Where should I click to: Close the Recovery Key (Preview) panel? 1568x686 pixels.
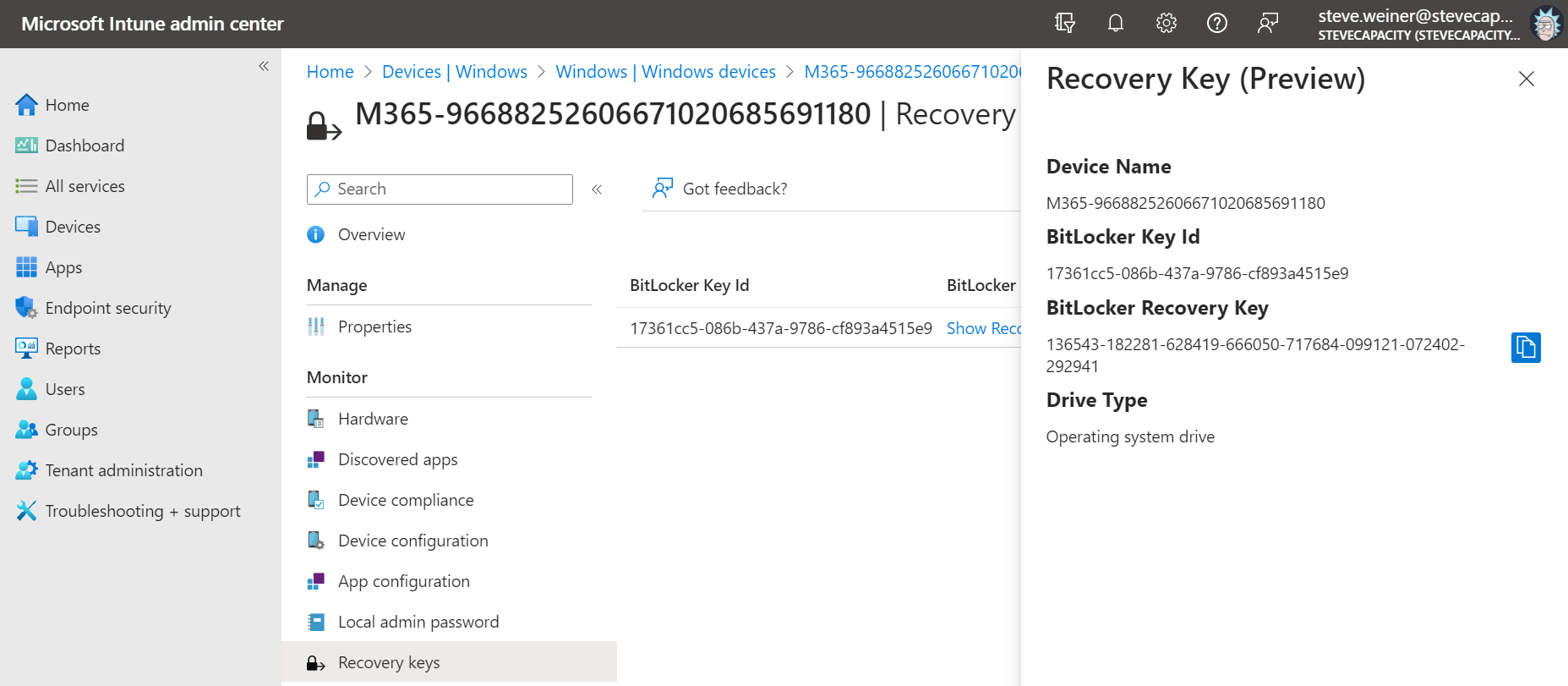[x=1526, y=79]
